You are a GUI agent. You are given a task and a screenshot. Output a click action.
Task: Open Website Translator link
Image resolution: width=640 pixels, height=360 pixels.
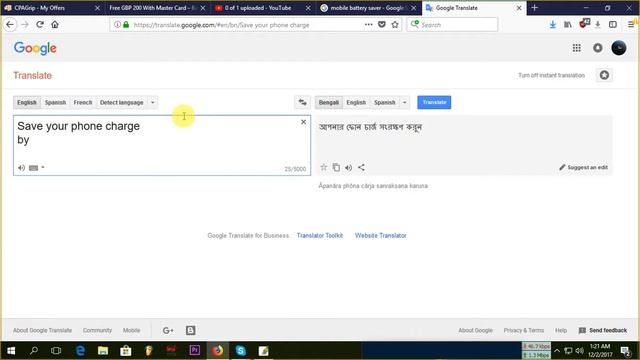click(x=380, y=236)
